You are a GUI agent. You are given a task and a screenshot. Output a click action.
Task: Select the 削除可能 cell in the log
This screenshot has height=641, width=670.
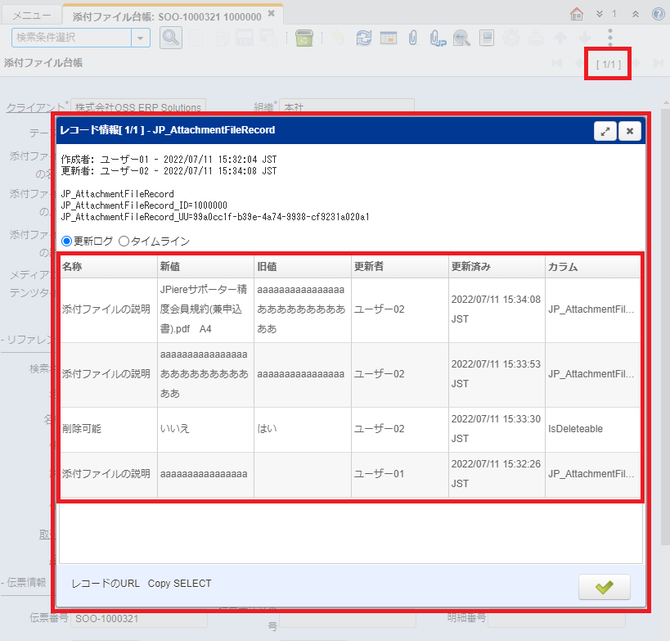tap(109, 429)
